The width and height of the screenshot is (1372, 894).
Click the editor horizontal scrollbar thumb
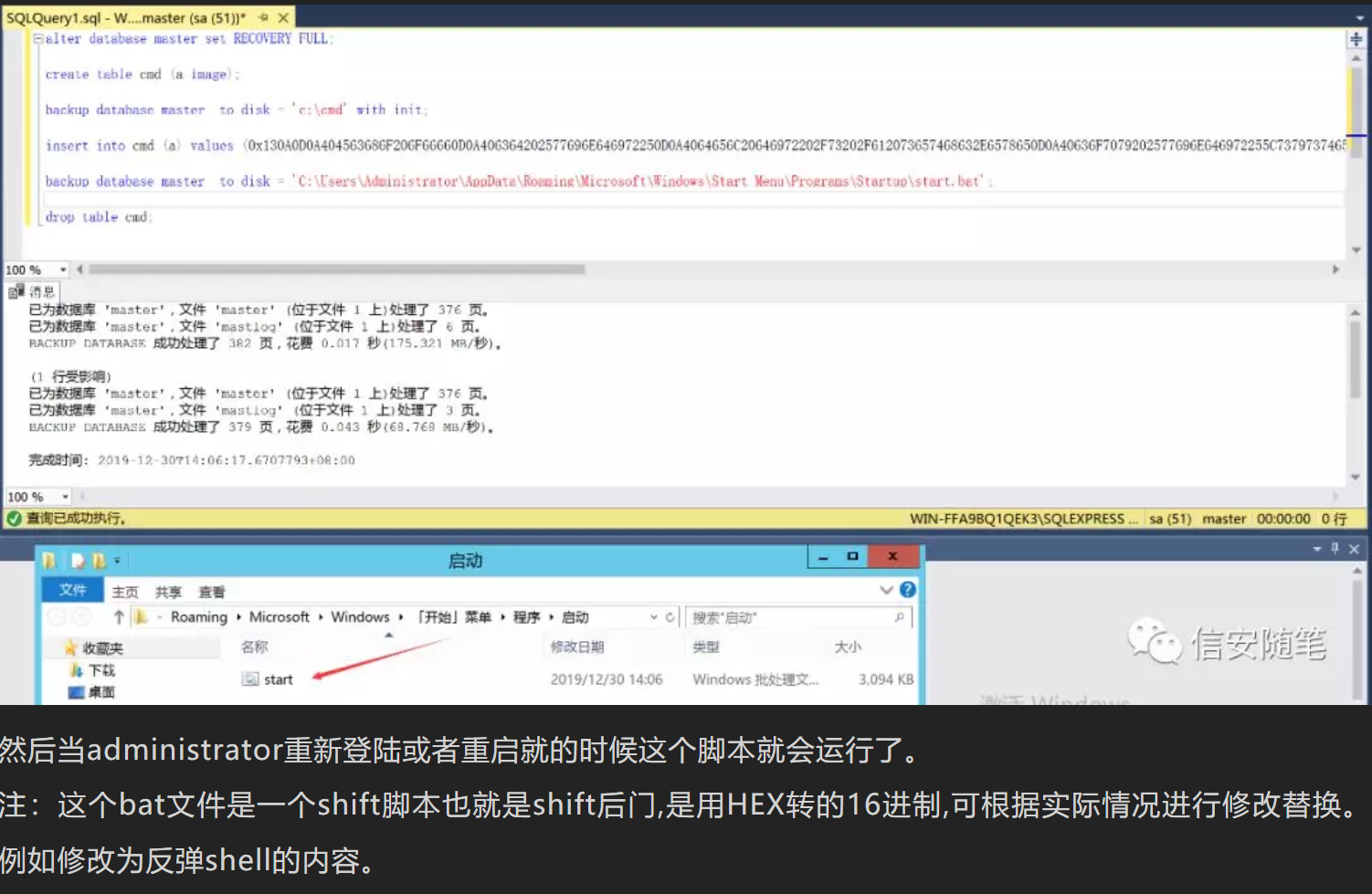coord(336,269)
